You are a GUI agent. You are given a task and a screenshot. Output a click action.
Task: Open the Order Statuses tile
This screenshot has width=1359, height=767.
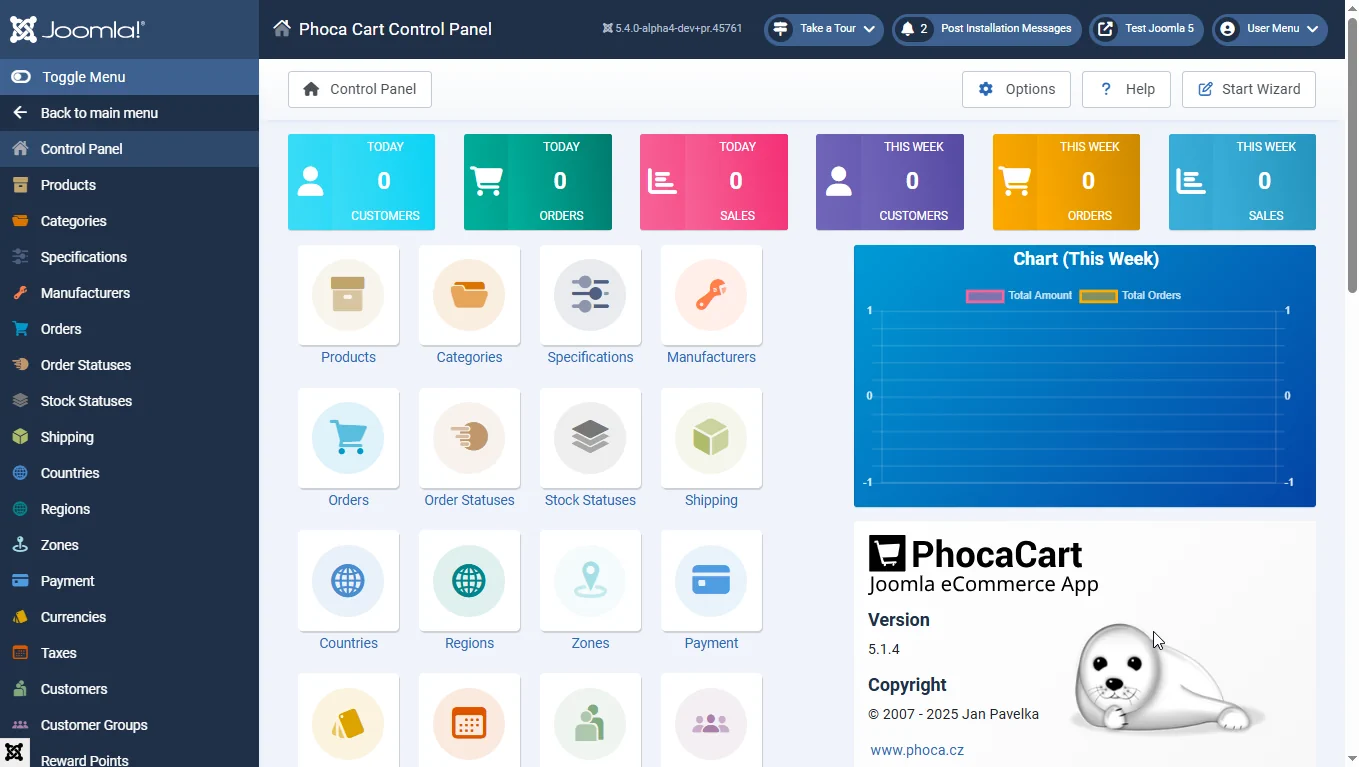pyautogui.click(x=469, y=438)
